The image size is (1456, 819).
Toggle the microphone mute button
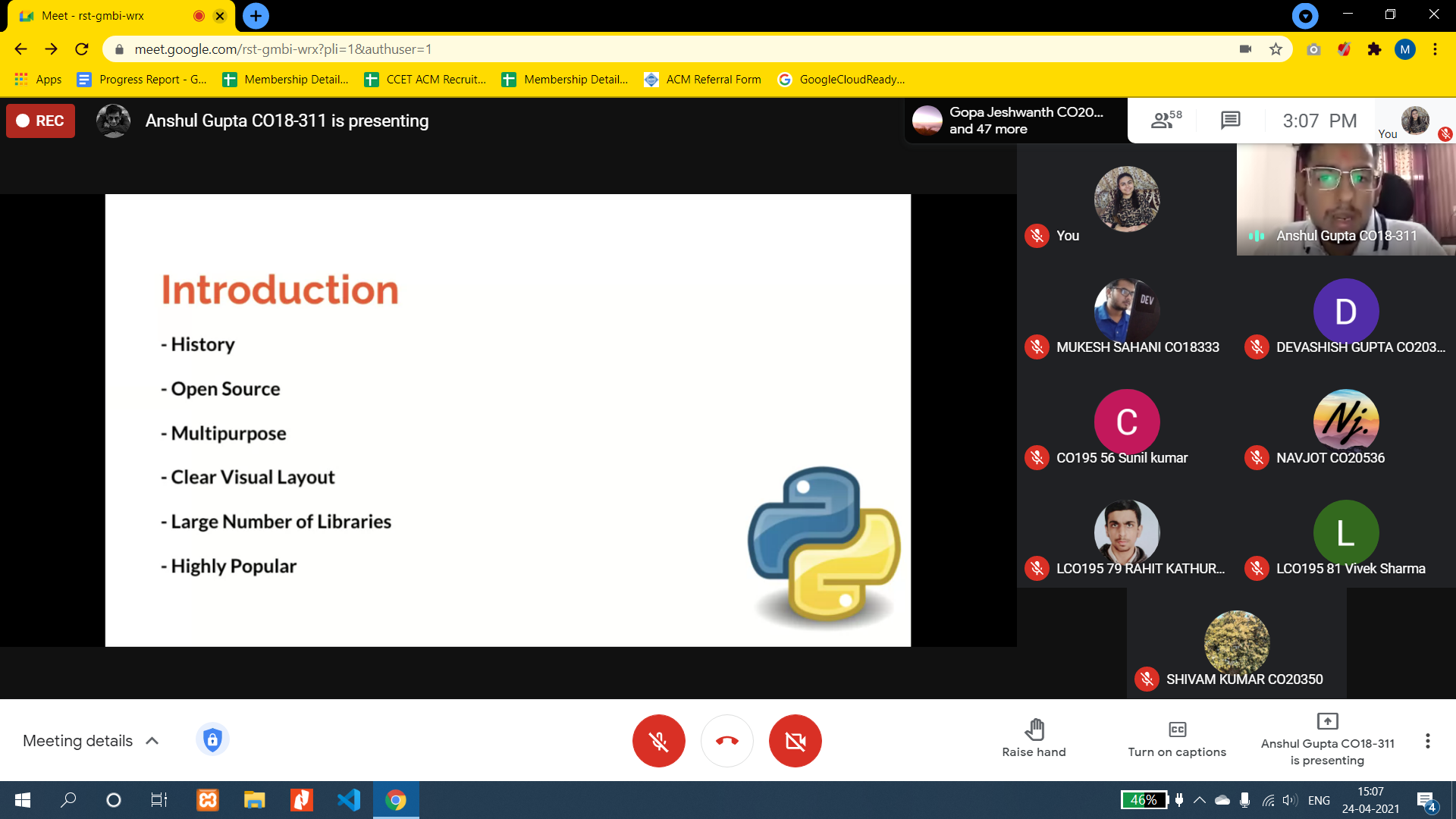tap(658, 741)
